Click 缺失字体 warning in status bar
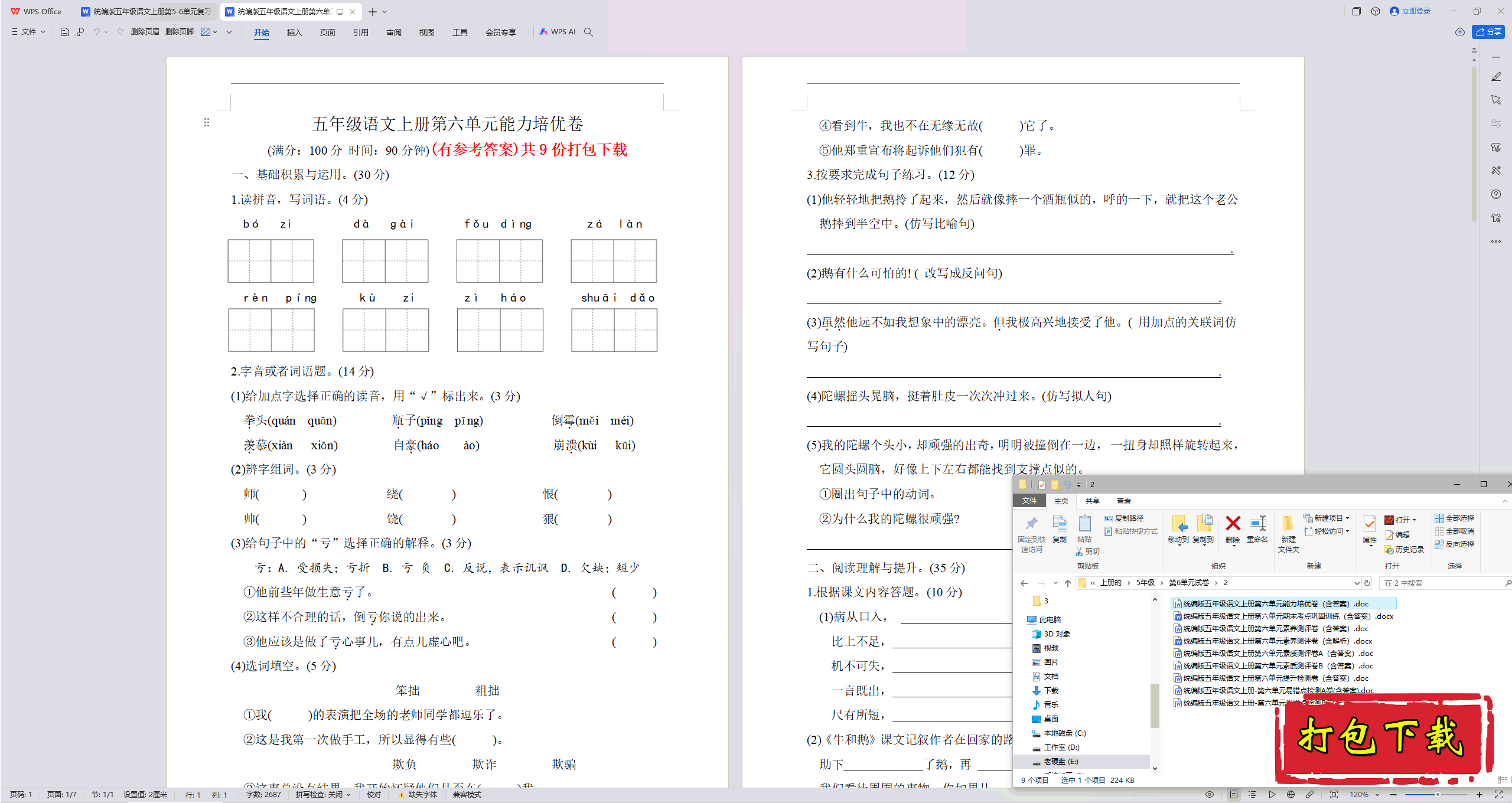The image size is (1512, 803). tap(418, 795)
